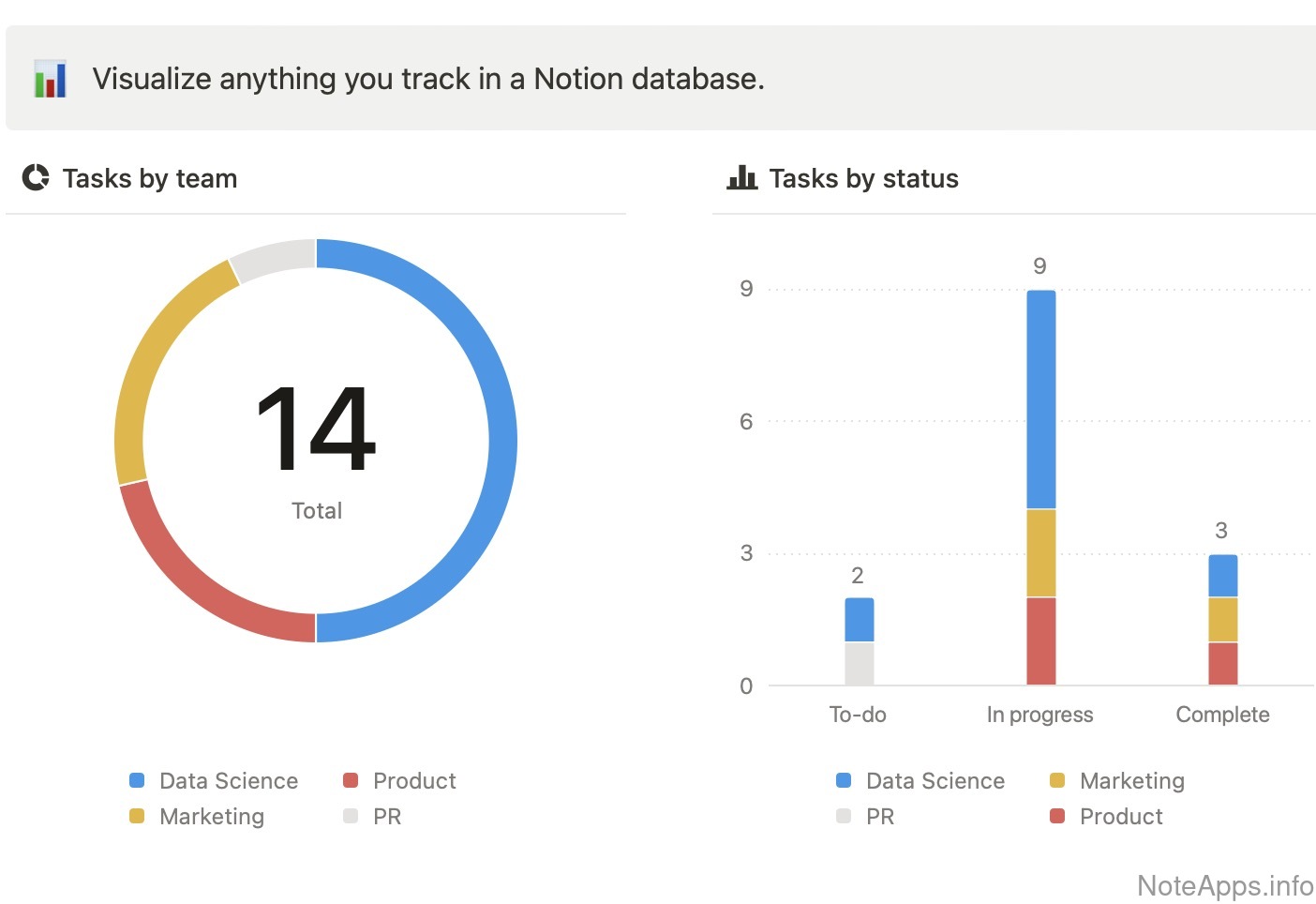
Task: Click the red Product swatch in bar legend
Action: [1057, 816]
